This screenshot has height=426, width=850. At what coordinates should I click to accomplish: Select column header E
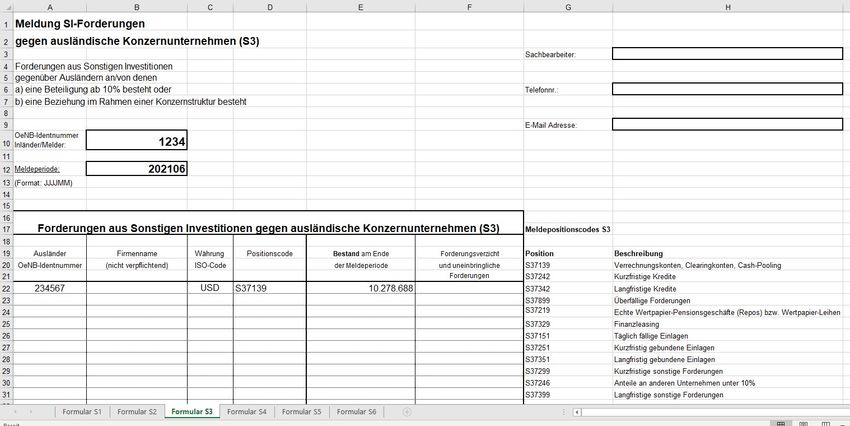(360, 7)
